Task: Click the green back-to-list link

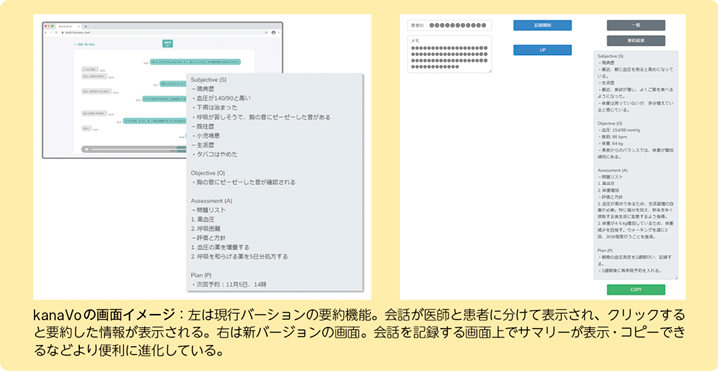Action: (85, 44)
